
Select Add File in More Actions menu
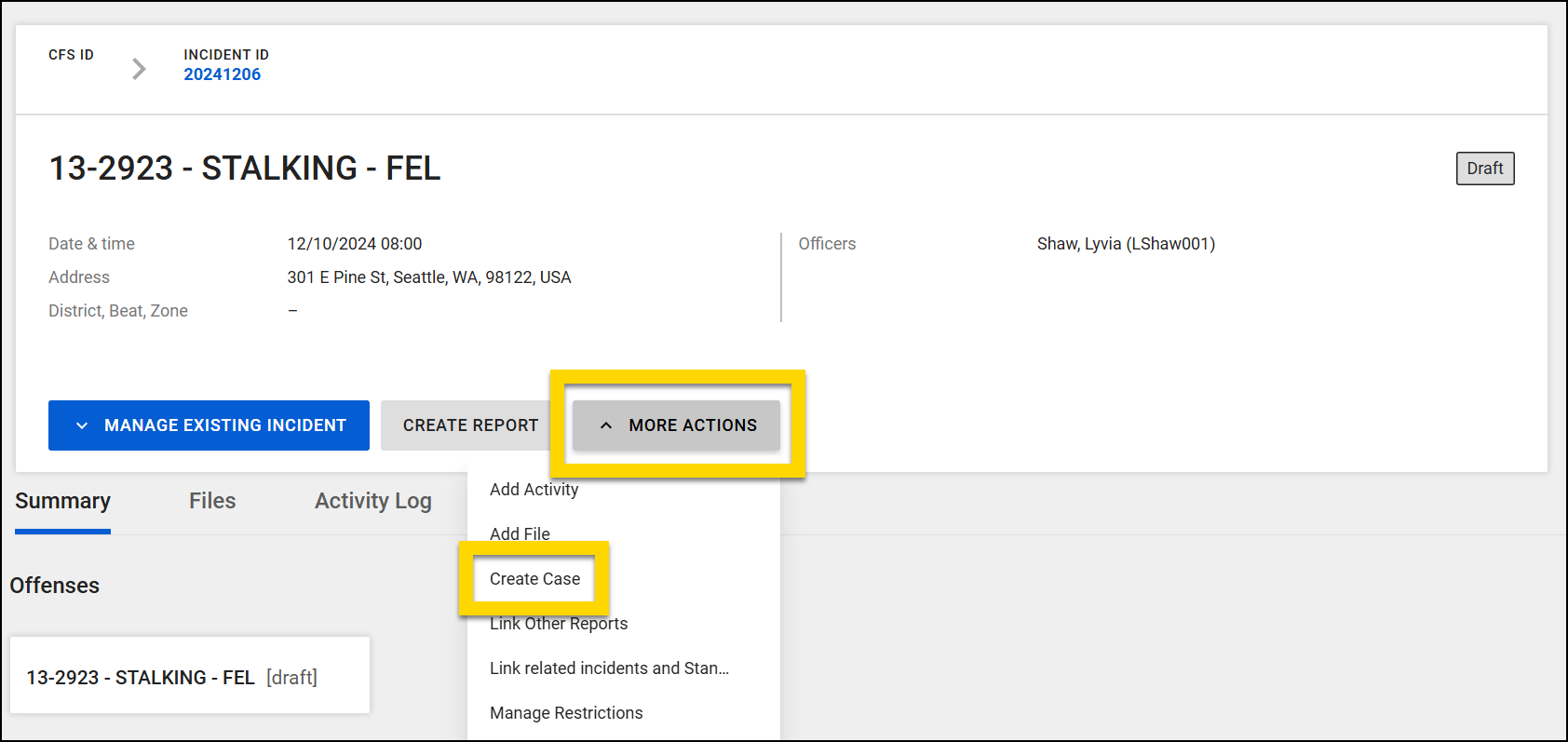pyautogui.click(x=520, y=534)
